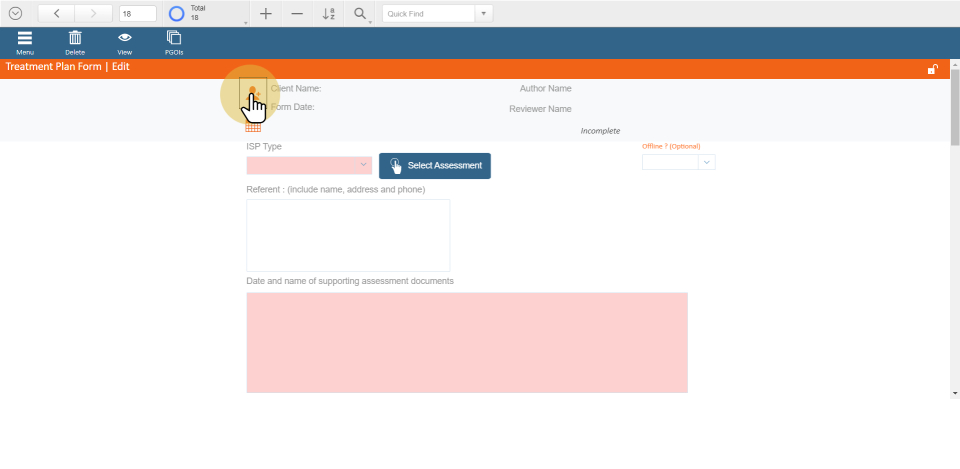
Task: Open the ISP Type dropdown
Action: (309, 164)
